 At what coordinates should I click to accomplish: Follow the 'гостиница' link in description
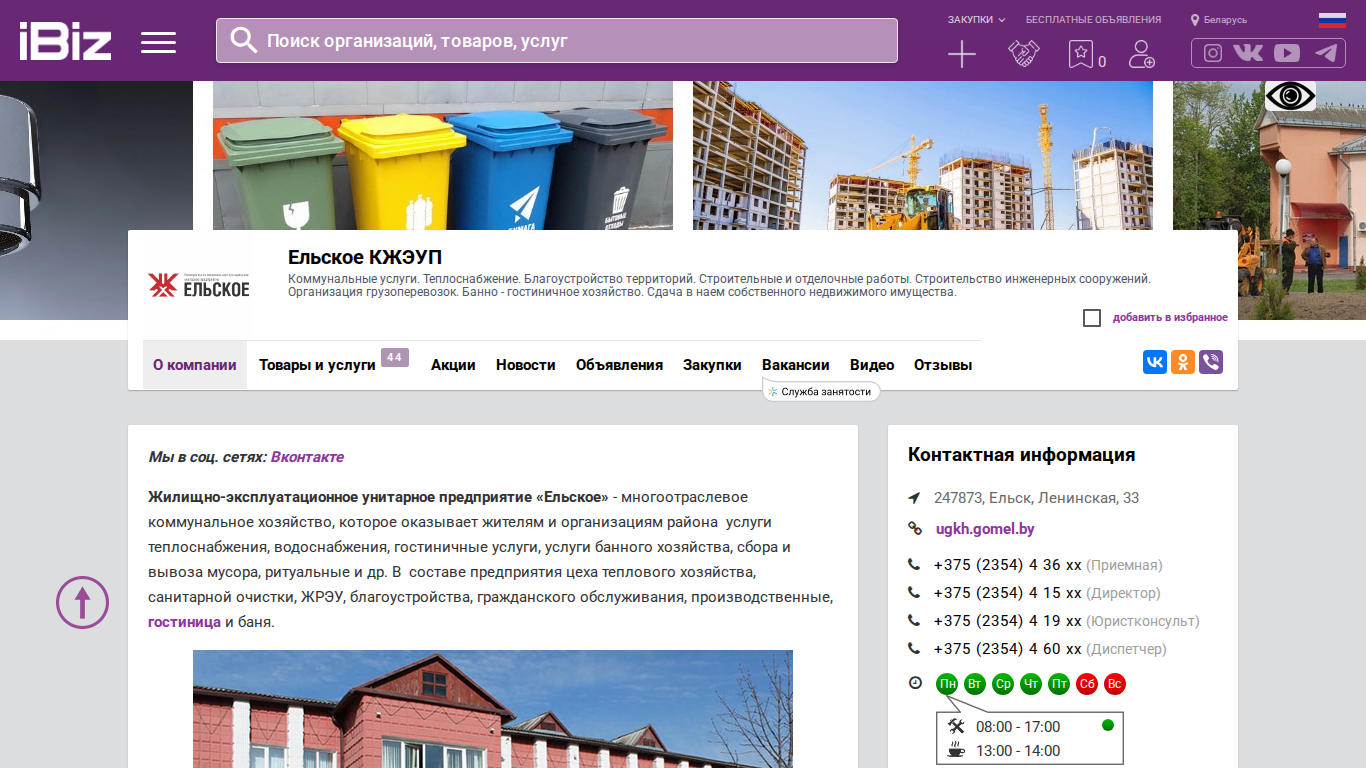pyautogui.click(x=184, y=622)
